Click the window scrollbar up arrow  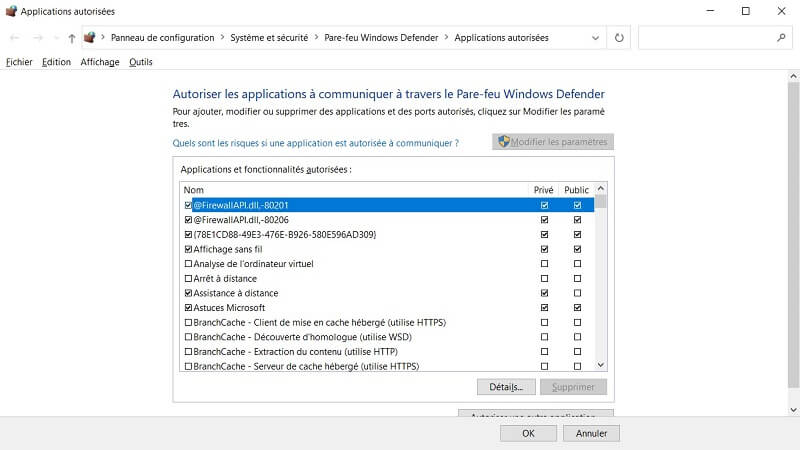(793, 76)
